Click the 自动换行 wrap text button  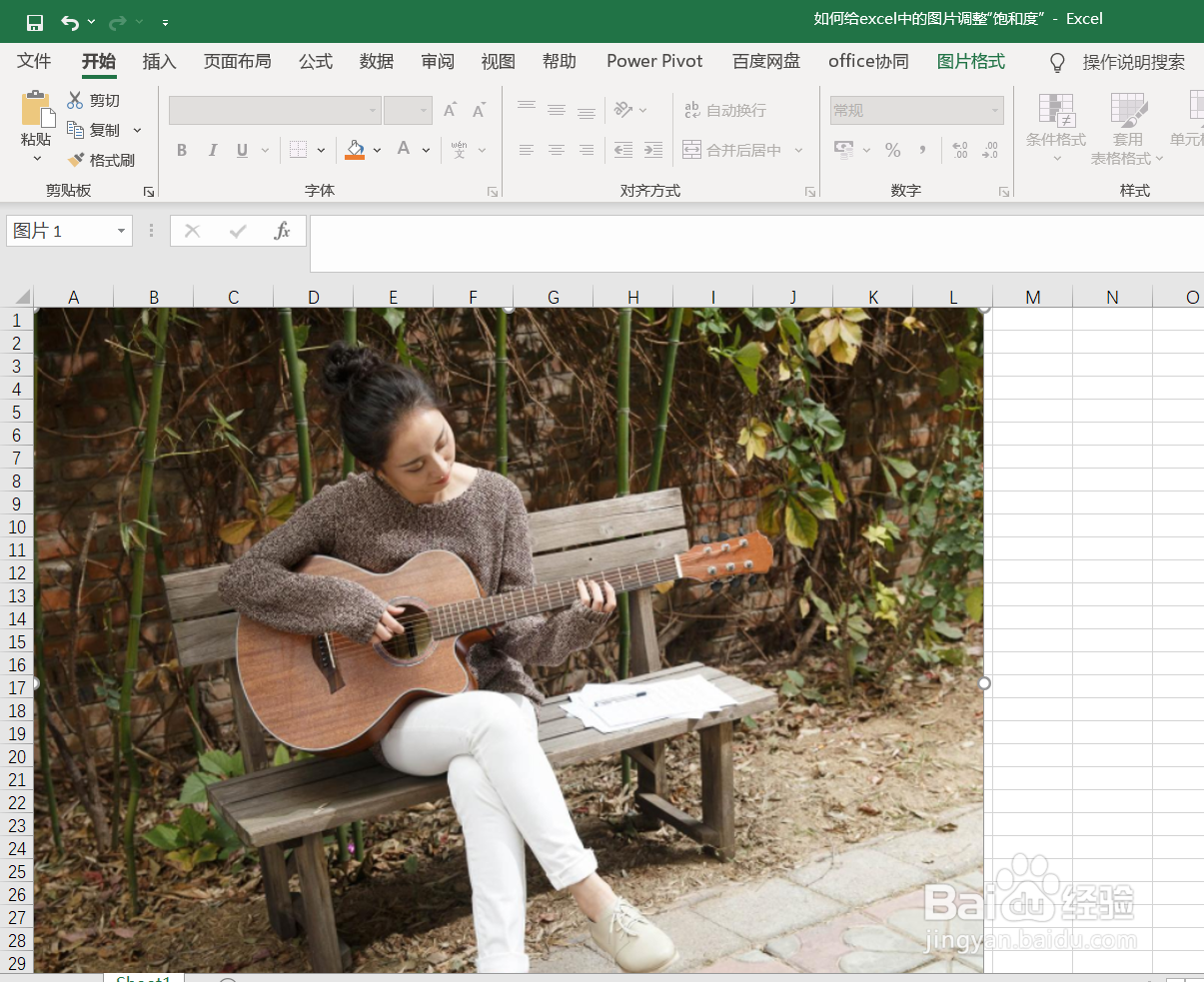point(725,110)
